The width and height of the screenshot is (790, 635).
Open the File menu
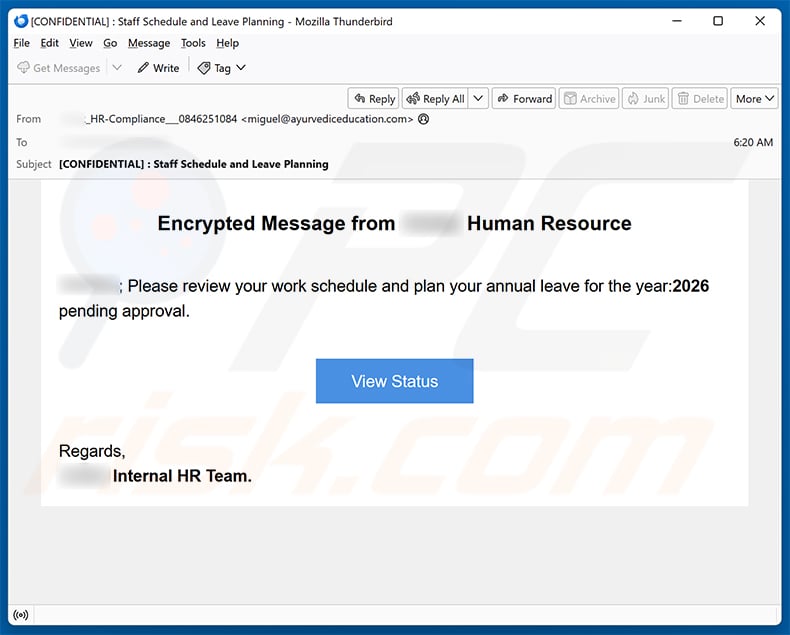click(21, 43)
